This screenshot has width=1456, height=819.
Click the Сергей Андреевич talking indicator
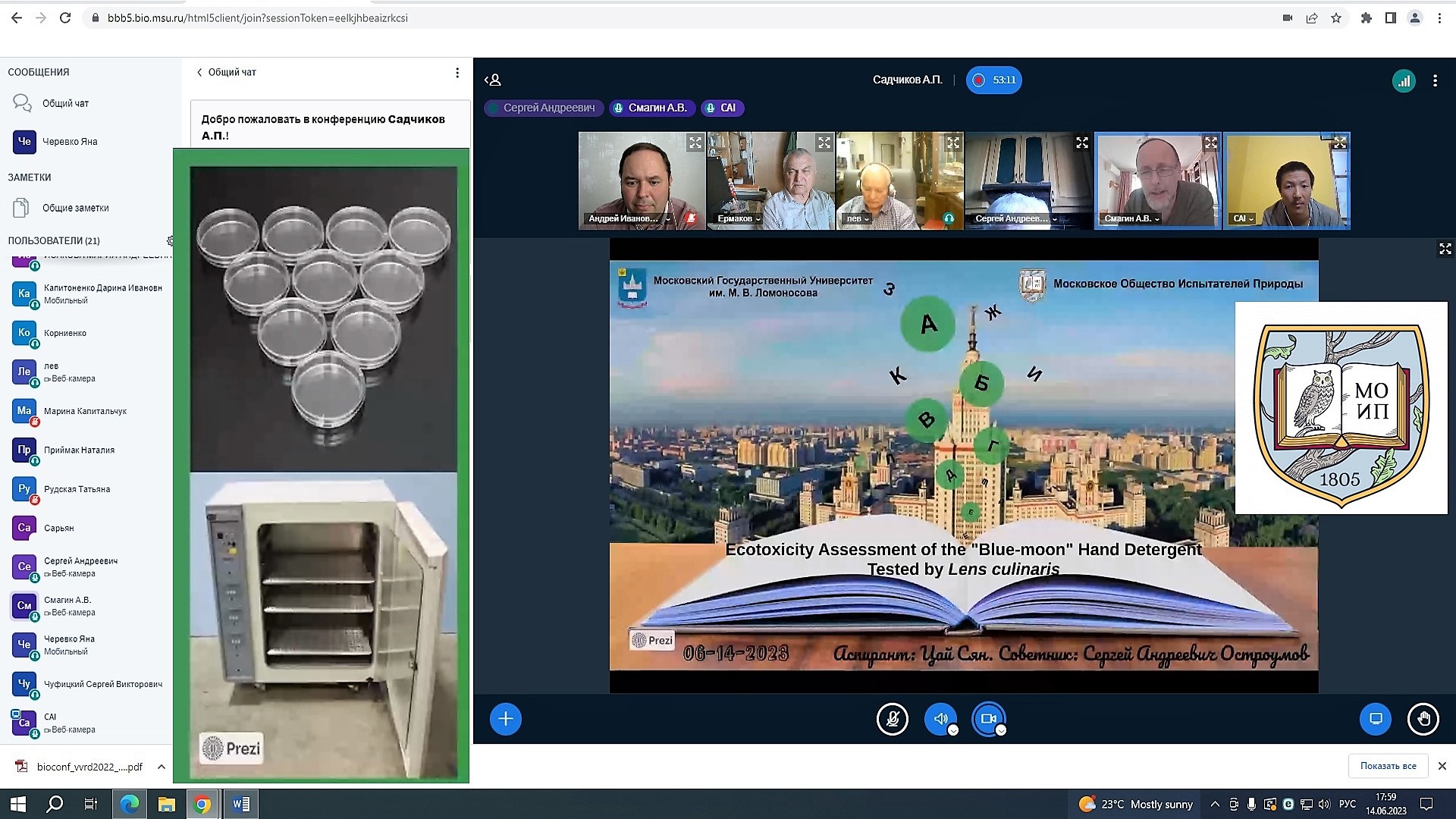[x=544, y=108]
